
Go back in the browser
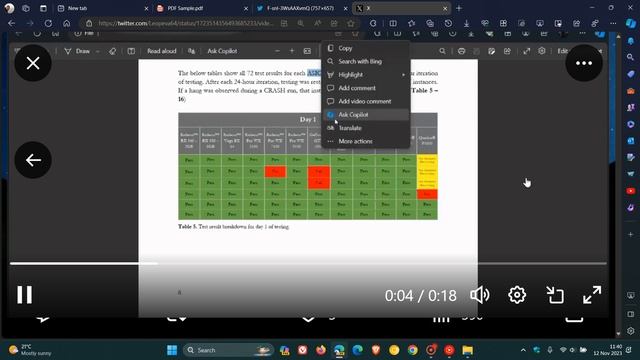tap(11, 23)
